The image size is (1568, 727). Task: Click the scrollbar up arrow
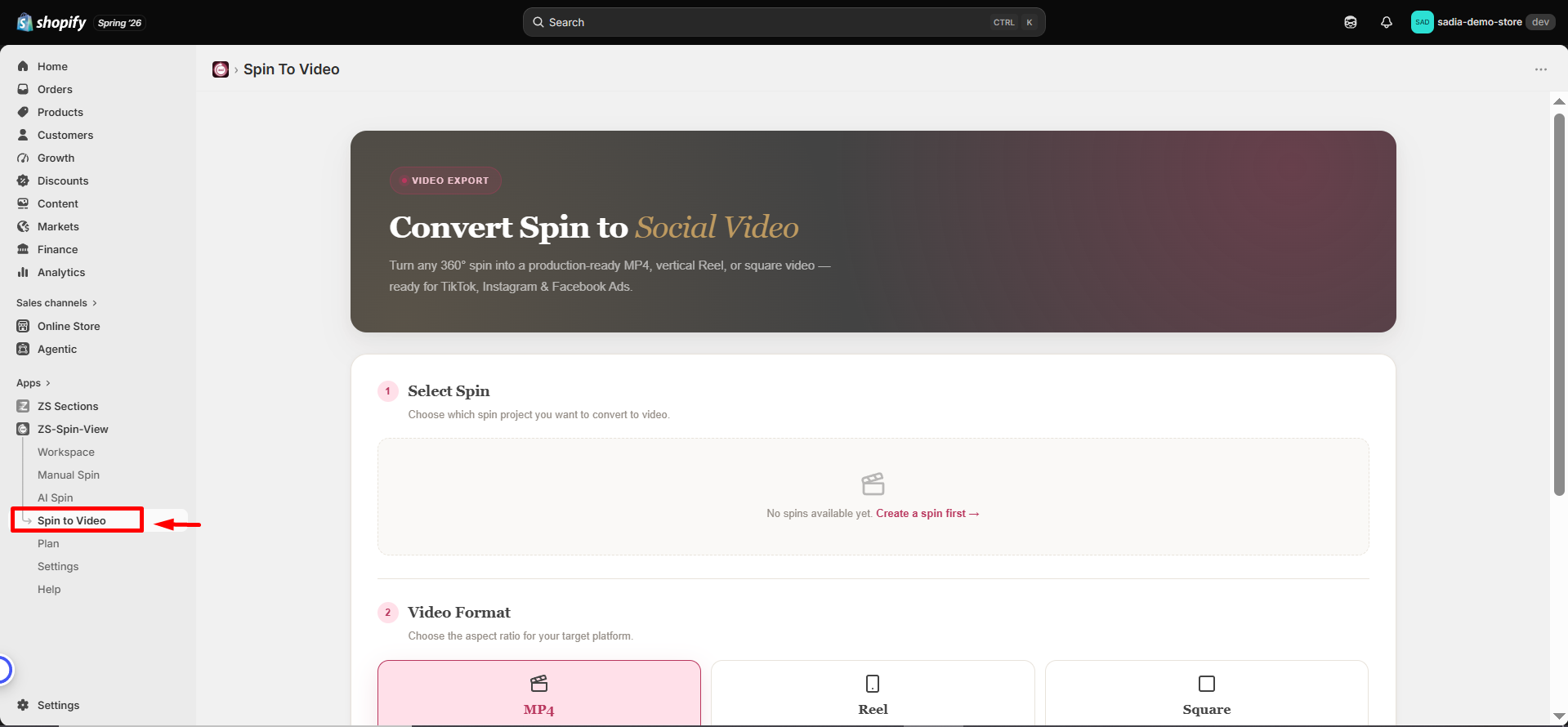tap(1559, 102)
